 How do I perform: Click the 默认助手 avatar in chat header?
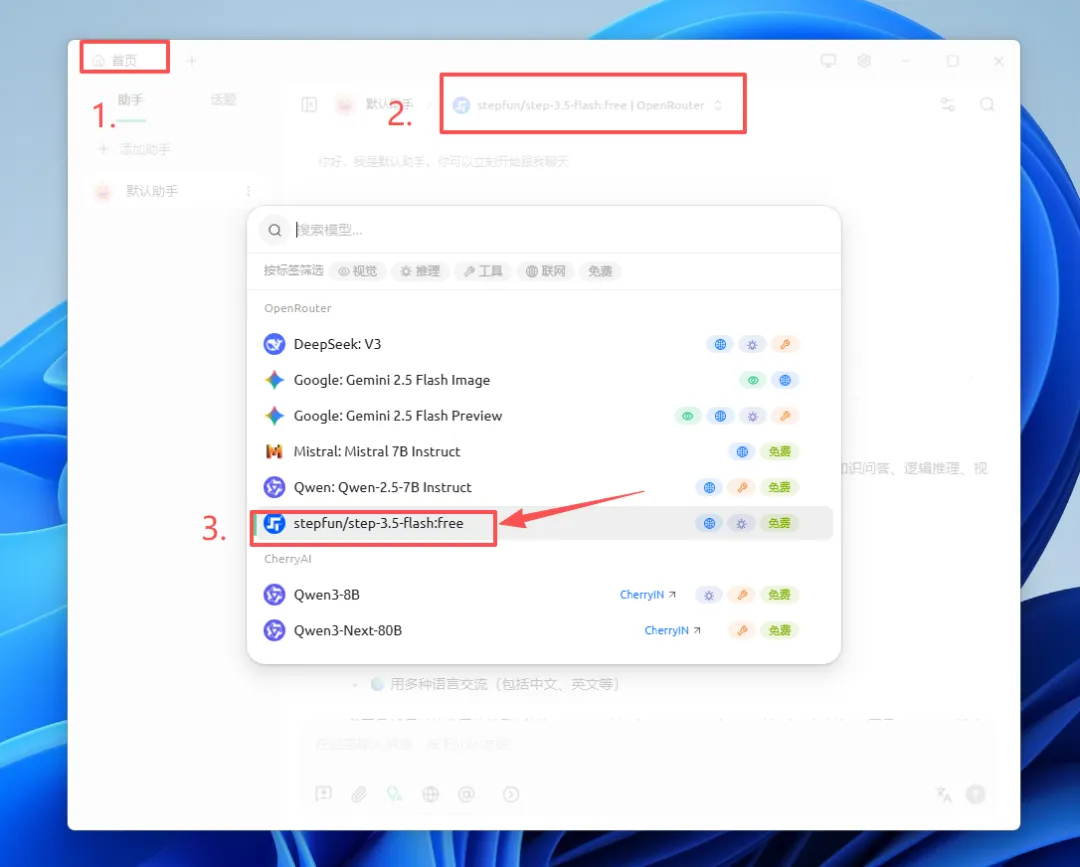coord(344,105)
